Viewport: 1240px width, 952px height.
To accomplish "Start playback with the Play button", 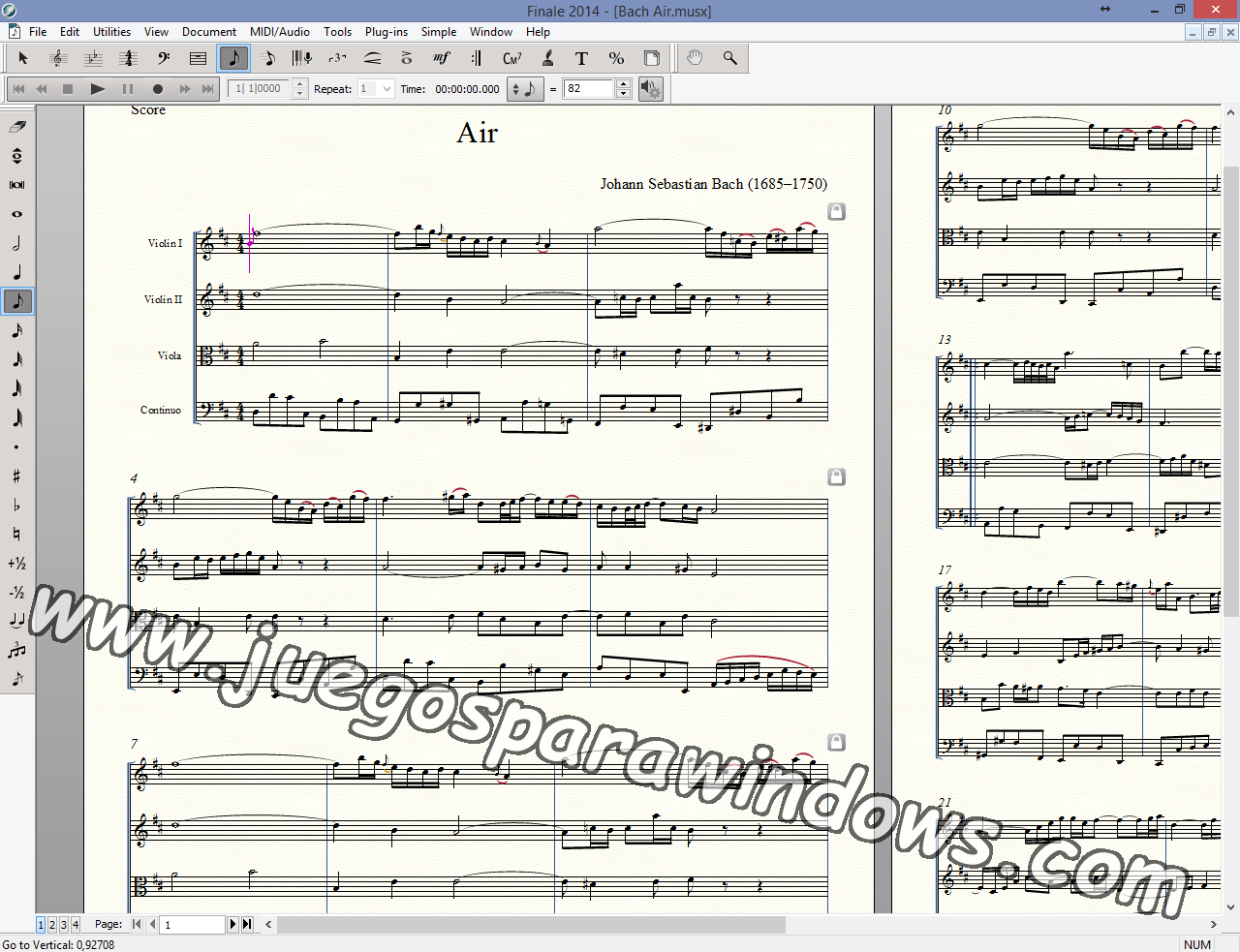I will (97, 89).
